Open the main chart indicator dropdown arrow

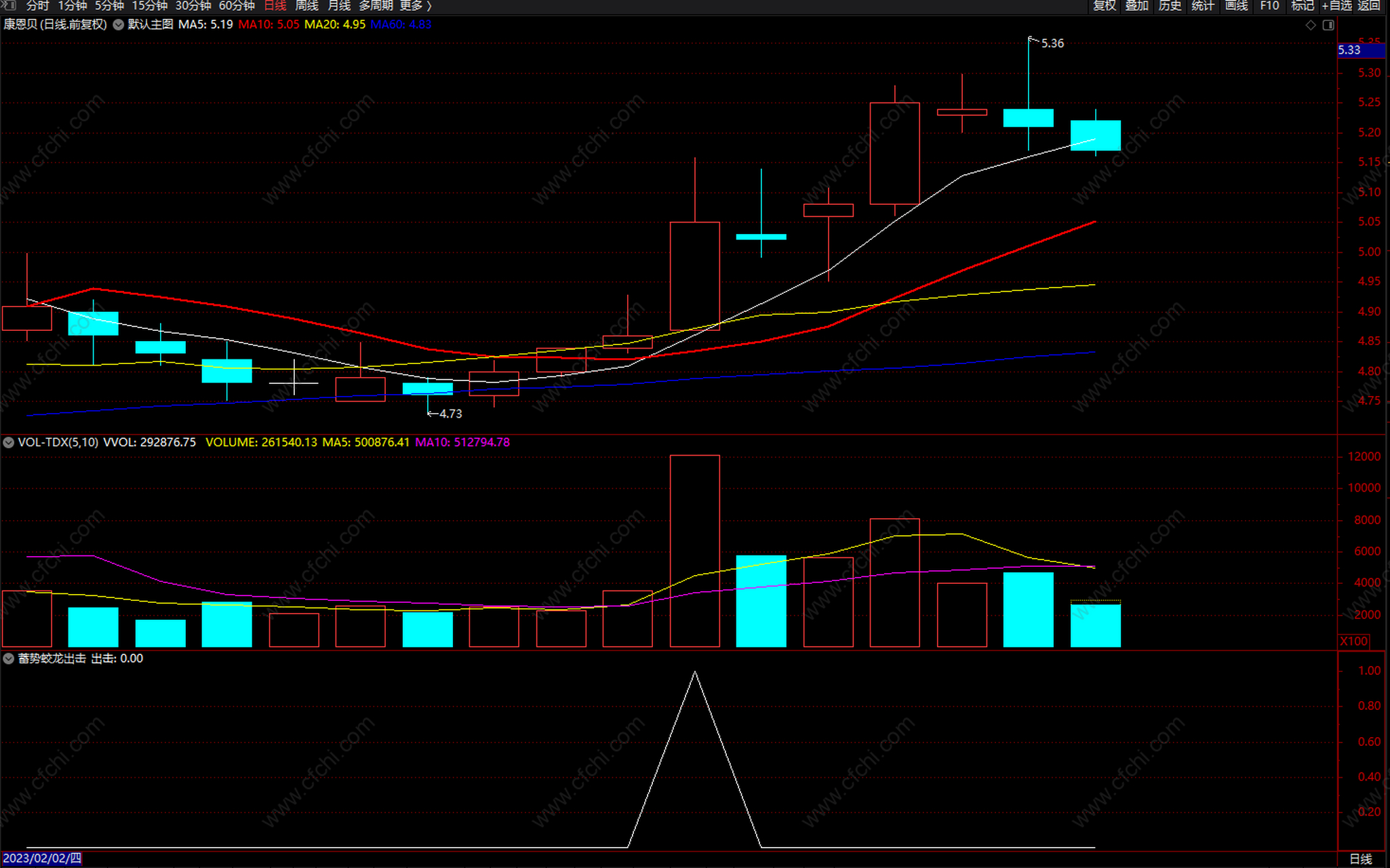pyautogui.click(x=118, y=24)
